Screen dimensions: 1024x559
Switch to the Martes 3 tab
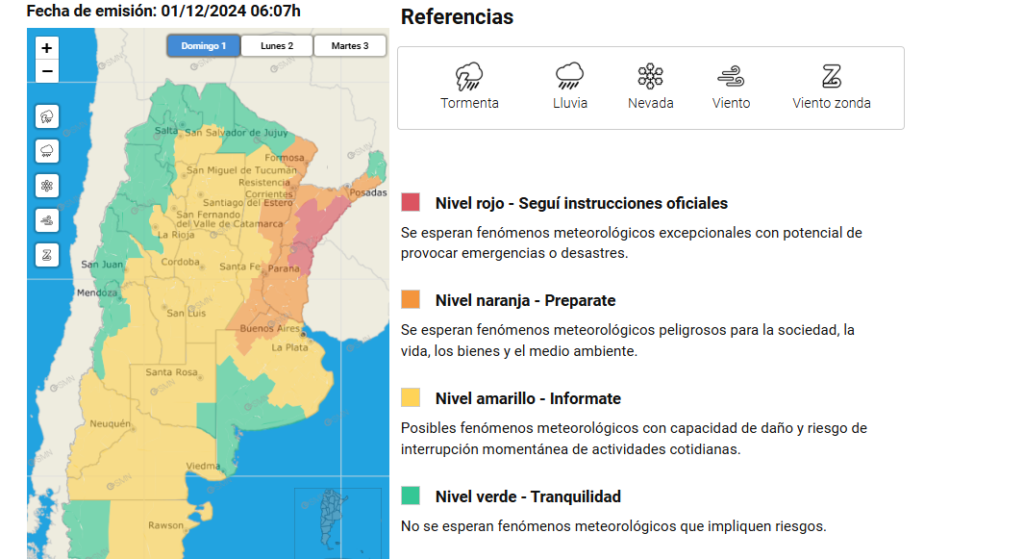(x=350, y=46)
